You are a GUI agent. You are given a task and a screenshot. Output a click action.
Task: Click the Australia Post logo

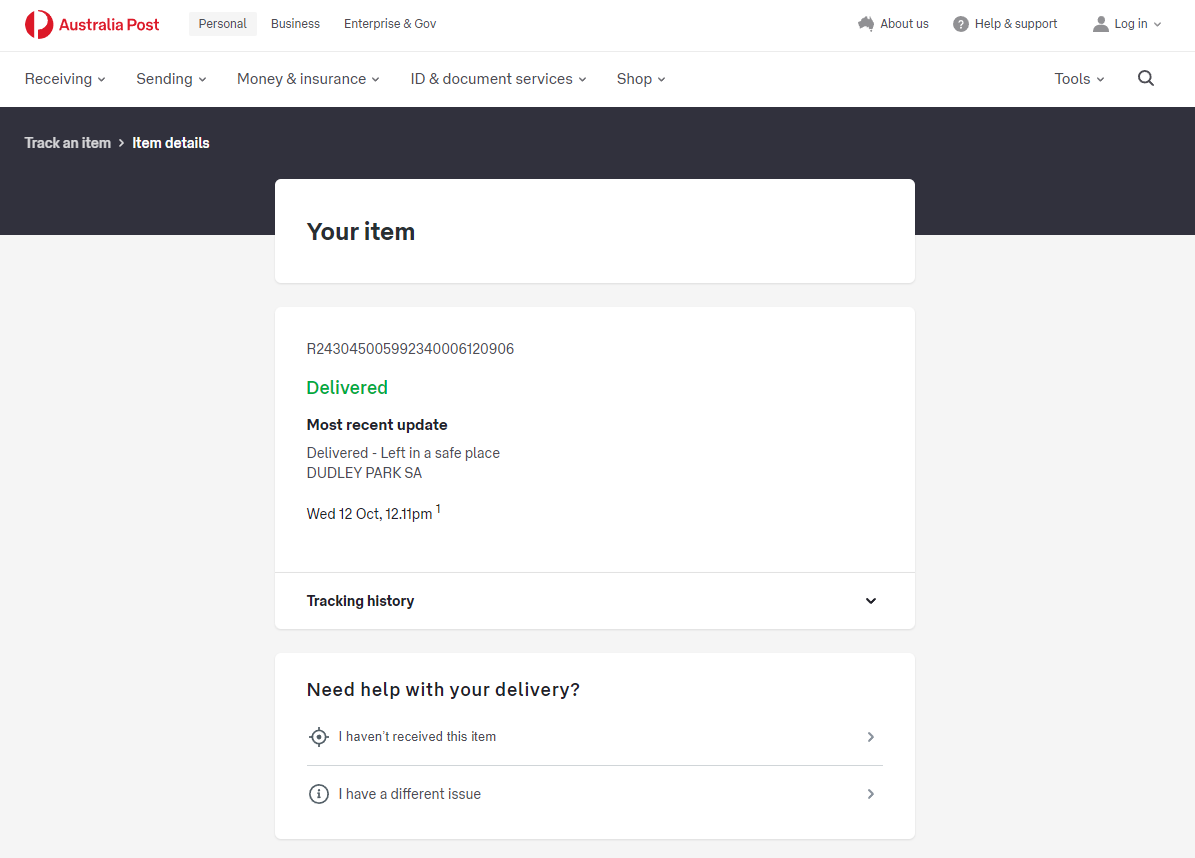92,24
